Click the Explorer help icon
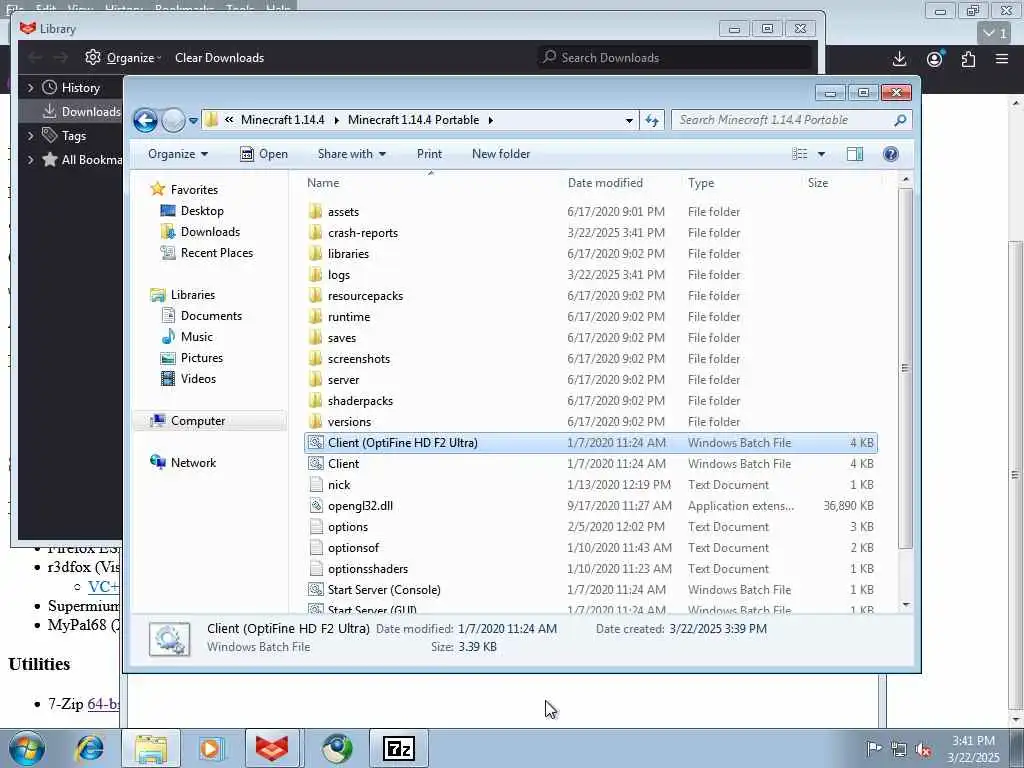Screen dimensions: 1024x768 pyautogui.click(x=890, y=154)
